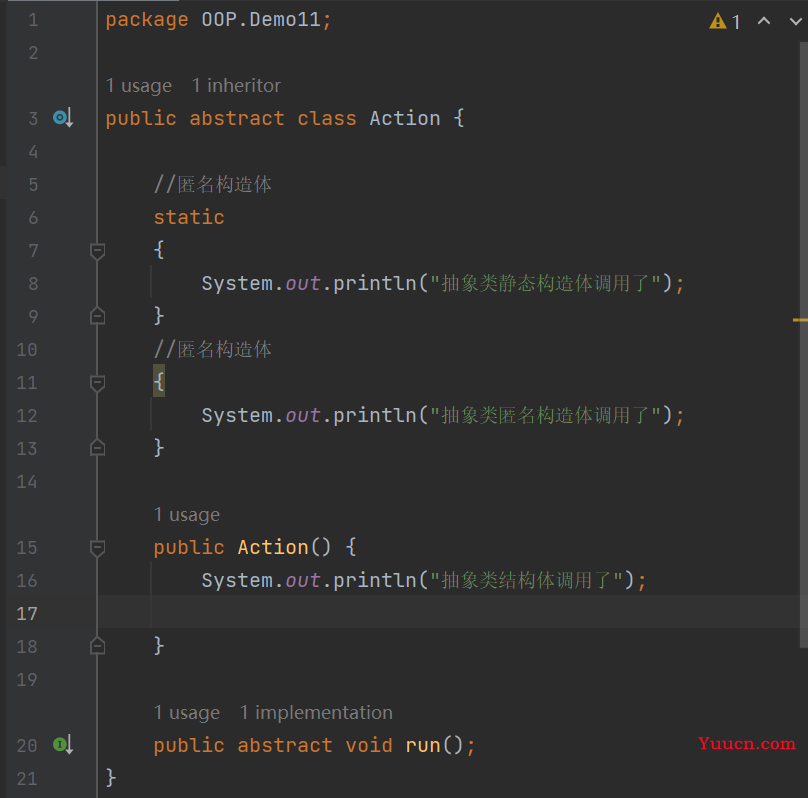
Task: Click the highlighted opening brace on line 11
Action: [x=159, y=381]
